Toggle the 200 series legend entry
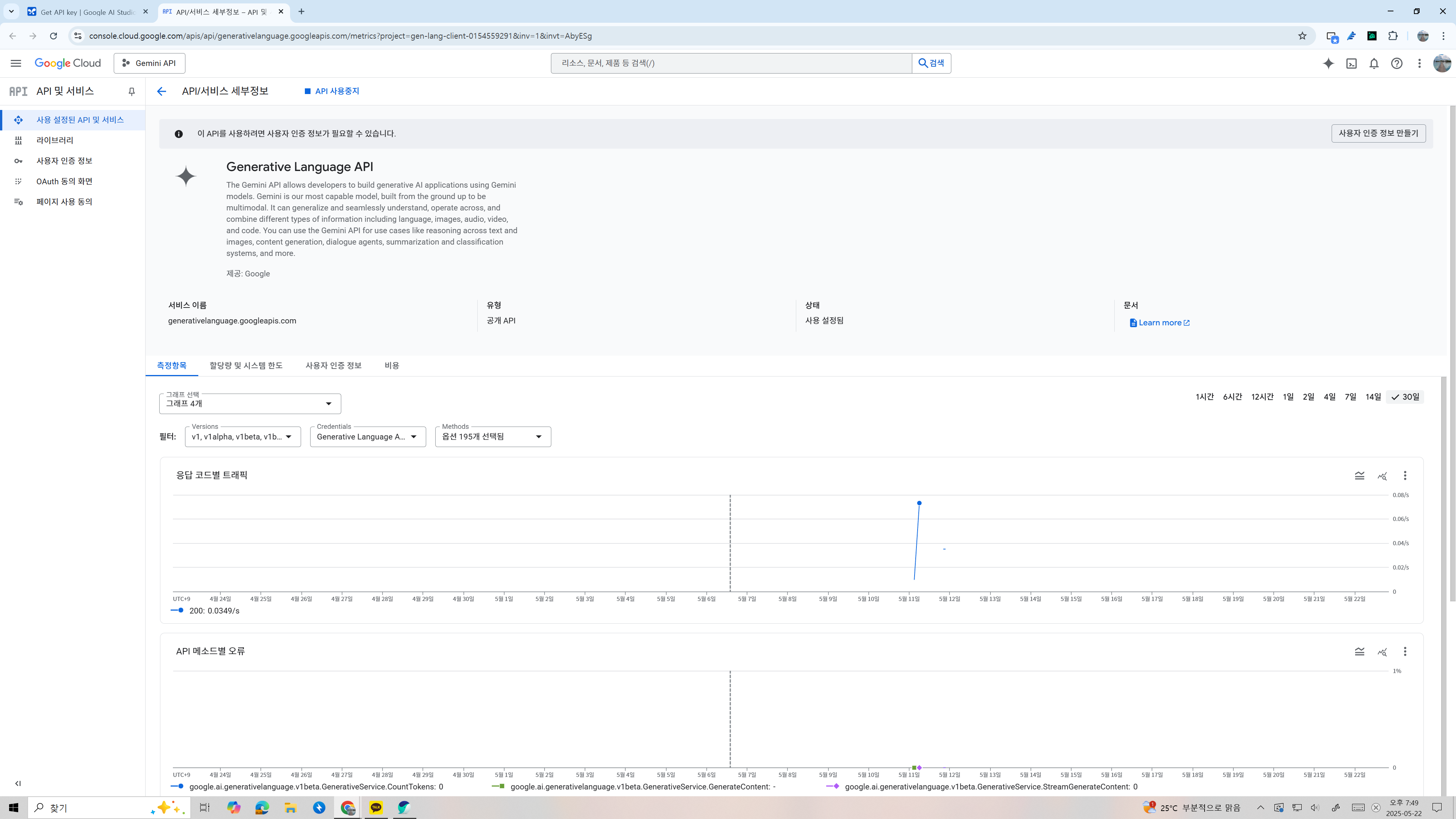 point(205,611)
